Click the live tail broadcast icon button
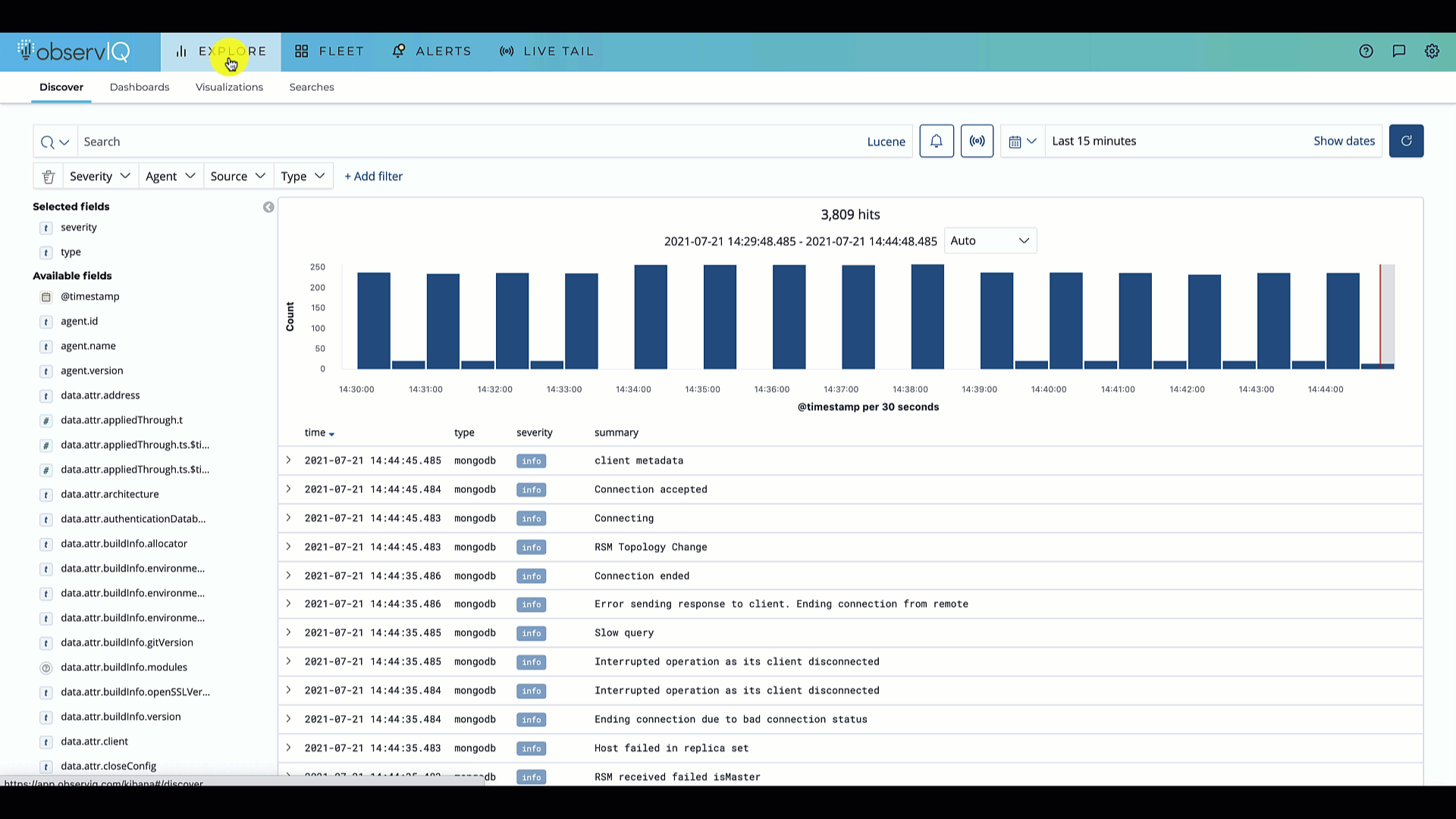The width and height of the screenshot is (1456, 819). pos(977,141)
